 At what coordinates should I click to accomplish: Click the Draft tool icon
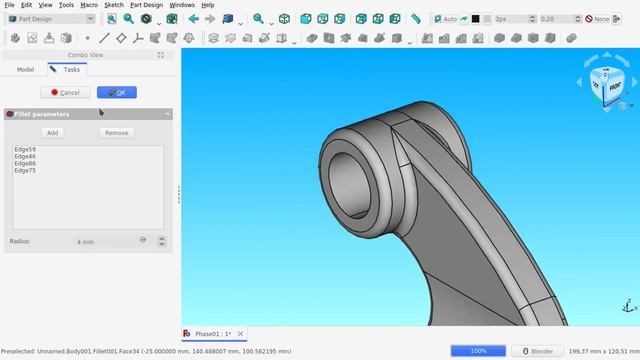point(533,38)
